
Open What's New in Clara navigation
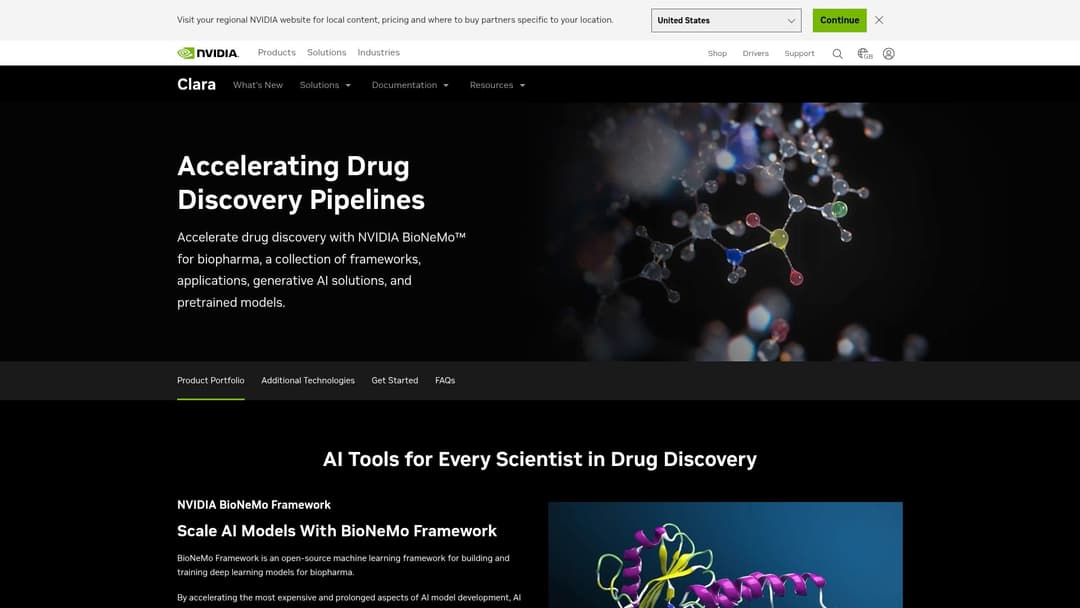[258, 85]
